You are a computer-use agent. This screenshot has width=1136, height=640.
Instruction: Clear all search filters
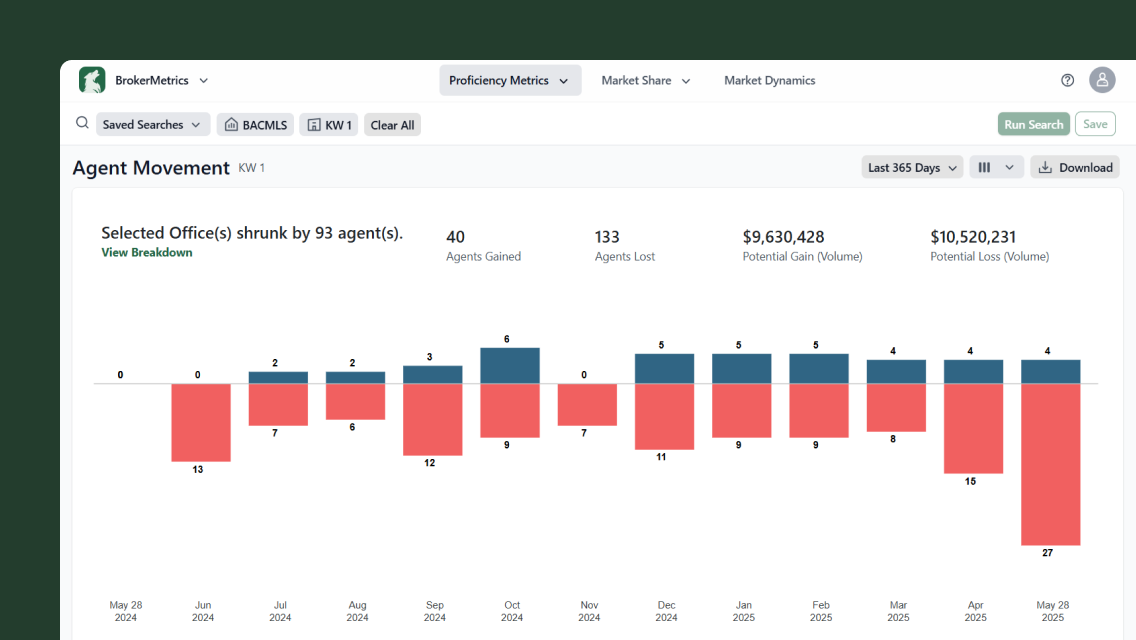[392, 125]
